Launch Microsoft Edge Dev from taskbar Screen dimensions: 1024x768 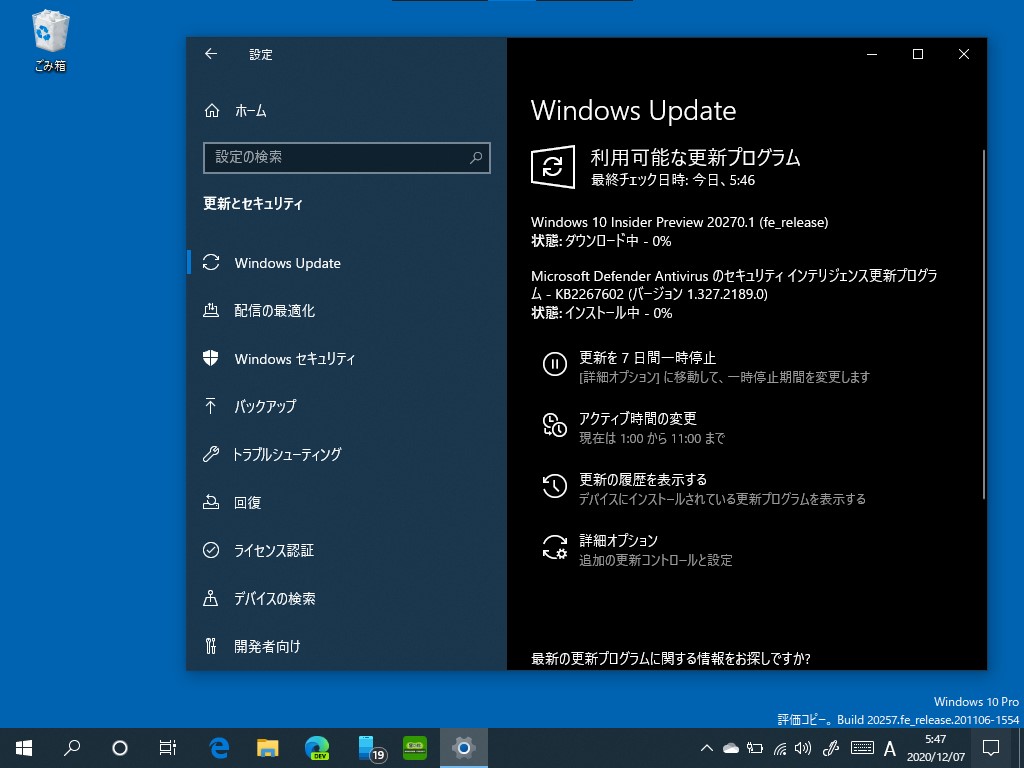(x=314, y=748)
